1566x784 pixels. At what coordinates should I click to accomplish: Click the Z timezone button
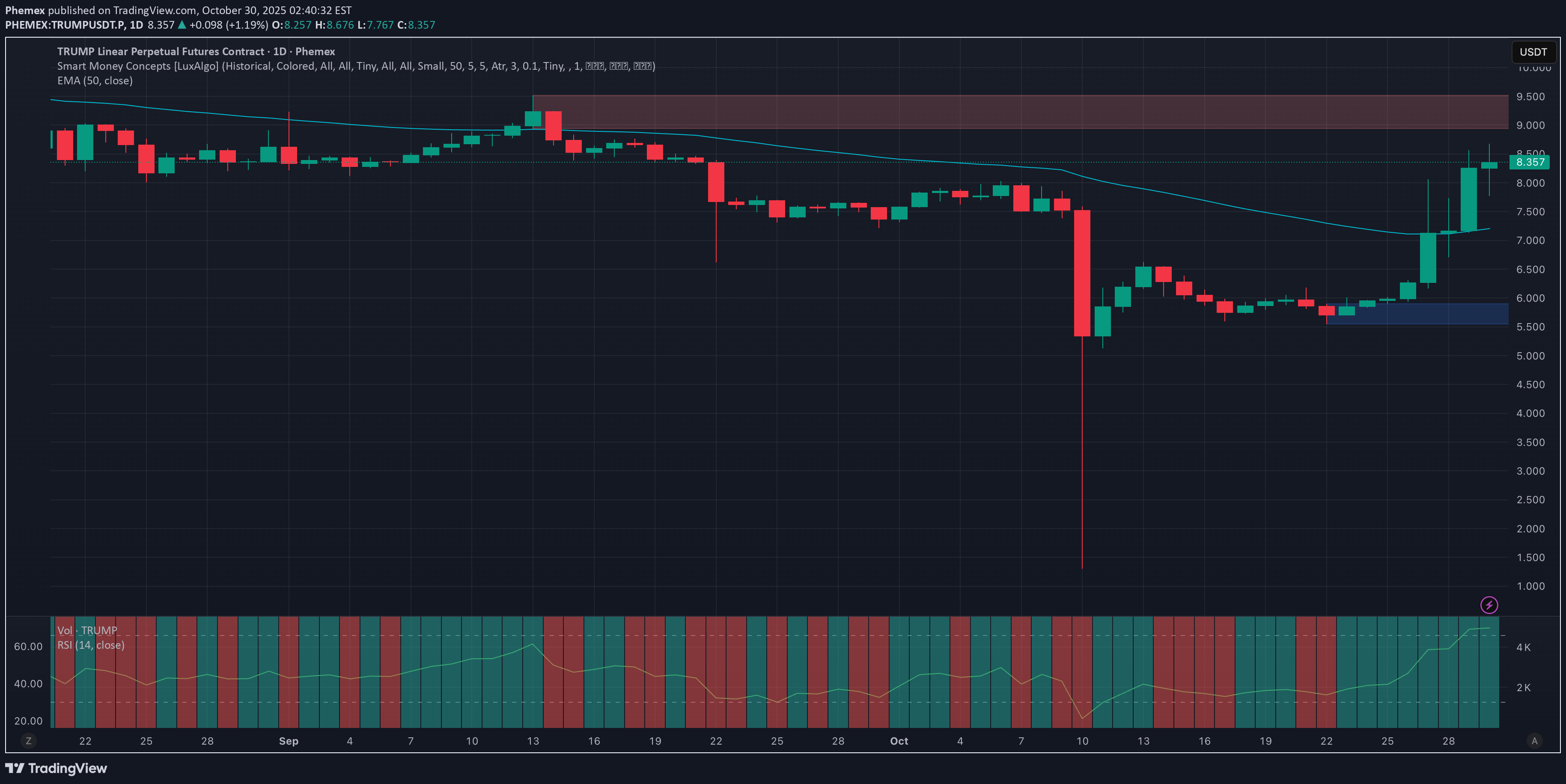click(28, 741)
